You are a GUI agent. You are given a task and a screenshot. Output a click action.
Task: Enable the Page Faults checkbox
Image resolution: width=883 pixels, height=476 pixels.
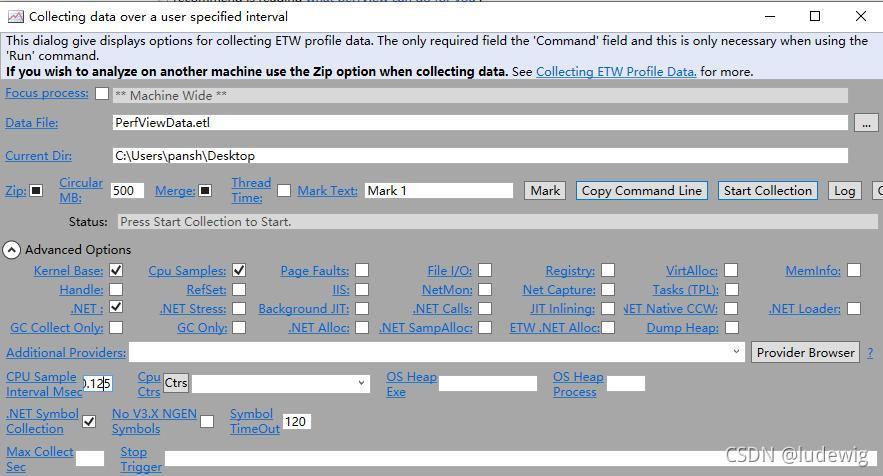pyautogui.click(x=362, y=270)
